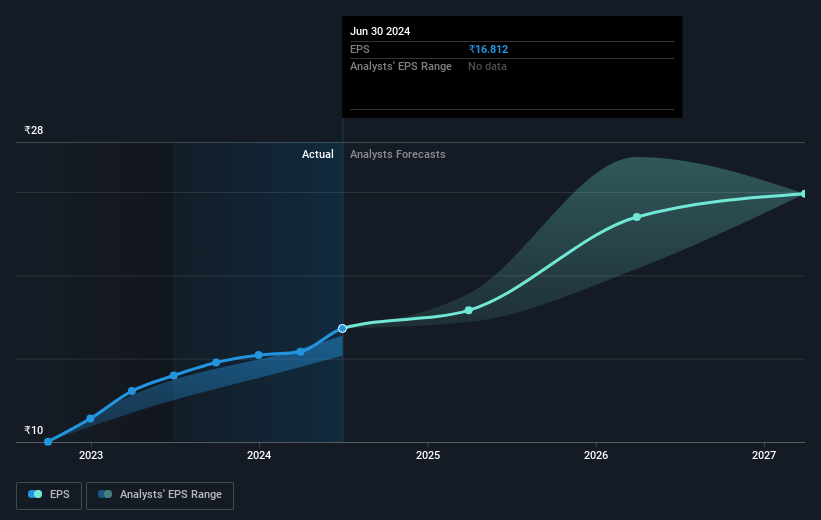The height and width of the screenshot is (520, 821).
Task: Click the first EPS data point at ₹10
Action: [48, 442]
